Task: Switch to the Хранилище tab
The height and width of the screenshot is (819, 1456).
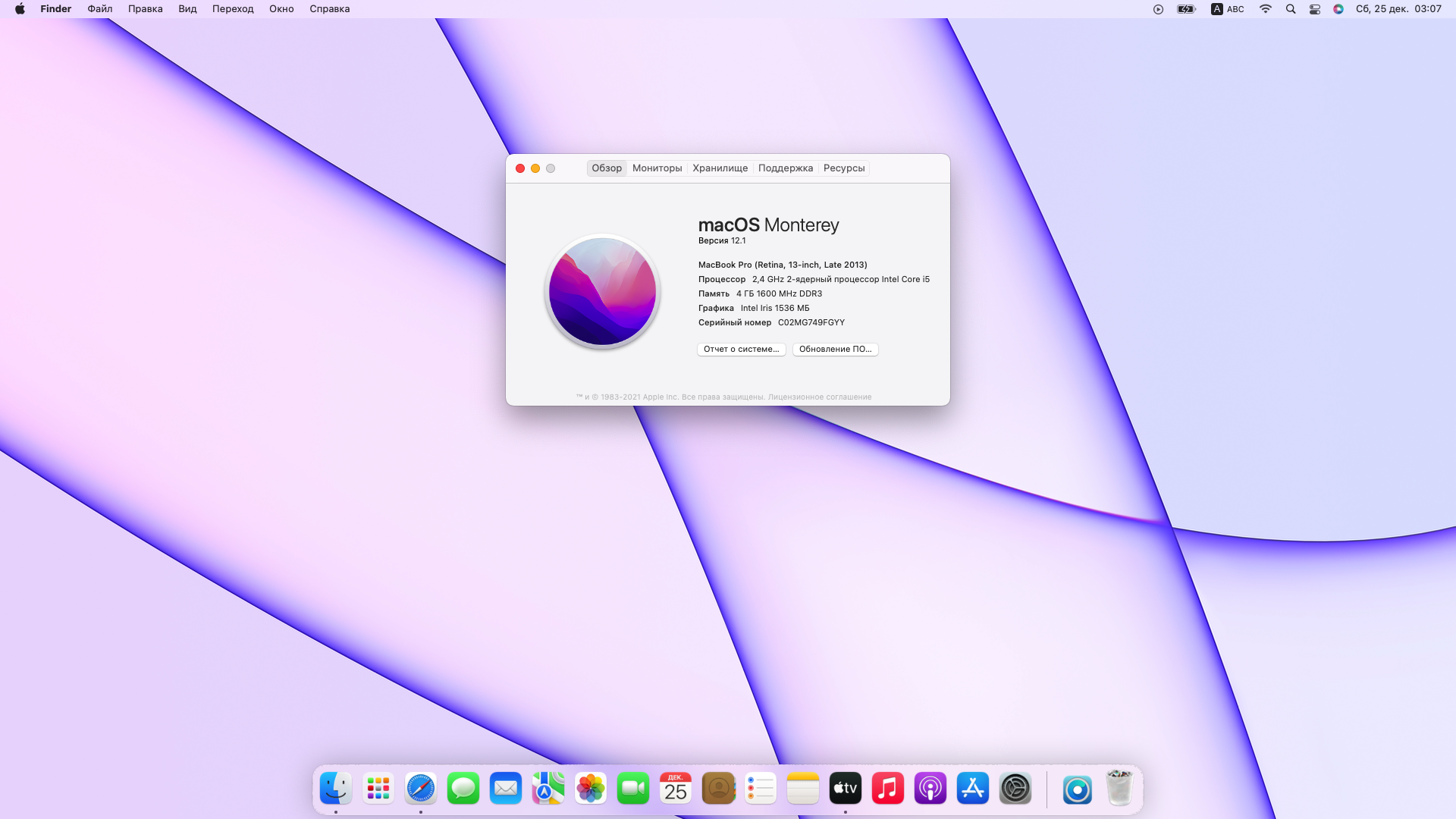Action: (x=720, y=168)
